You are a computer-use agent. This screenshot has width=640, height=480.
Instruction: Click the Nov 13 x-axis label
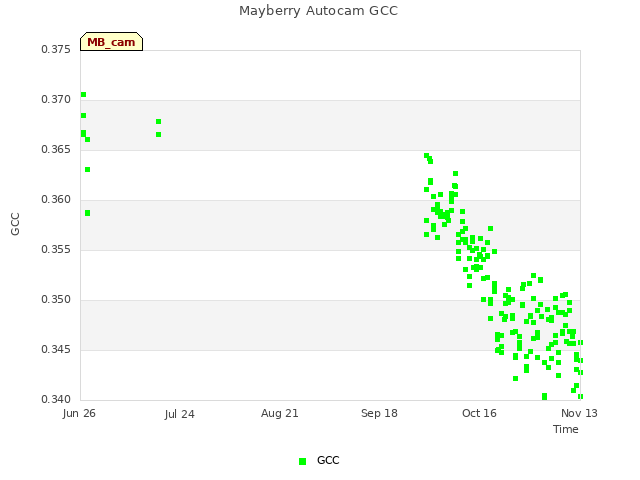pos(579,413)
